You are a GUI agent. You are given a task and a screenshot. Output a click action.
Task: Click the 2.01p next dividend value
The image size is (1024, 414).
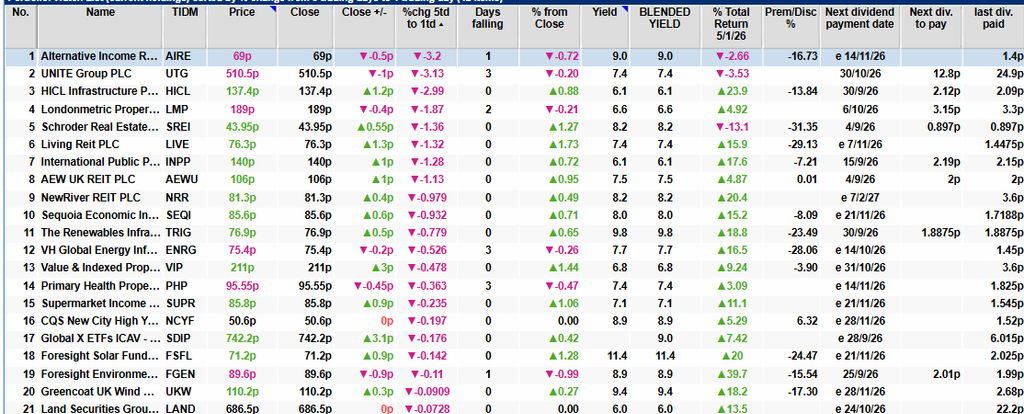[x=946, y=374]
